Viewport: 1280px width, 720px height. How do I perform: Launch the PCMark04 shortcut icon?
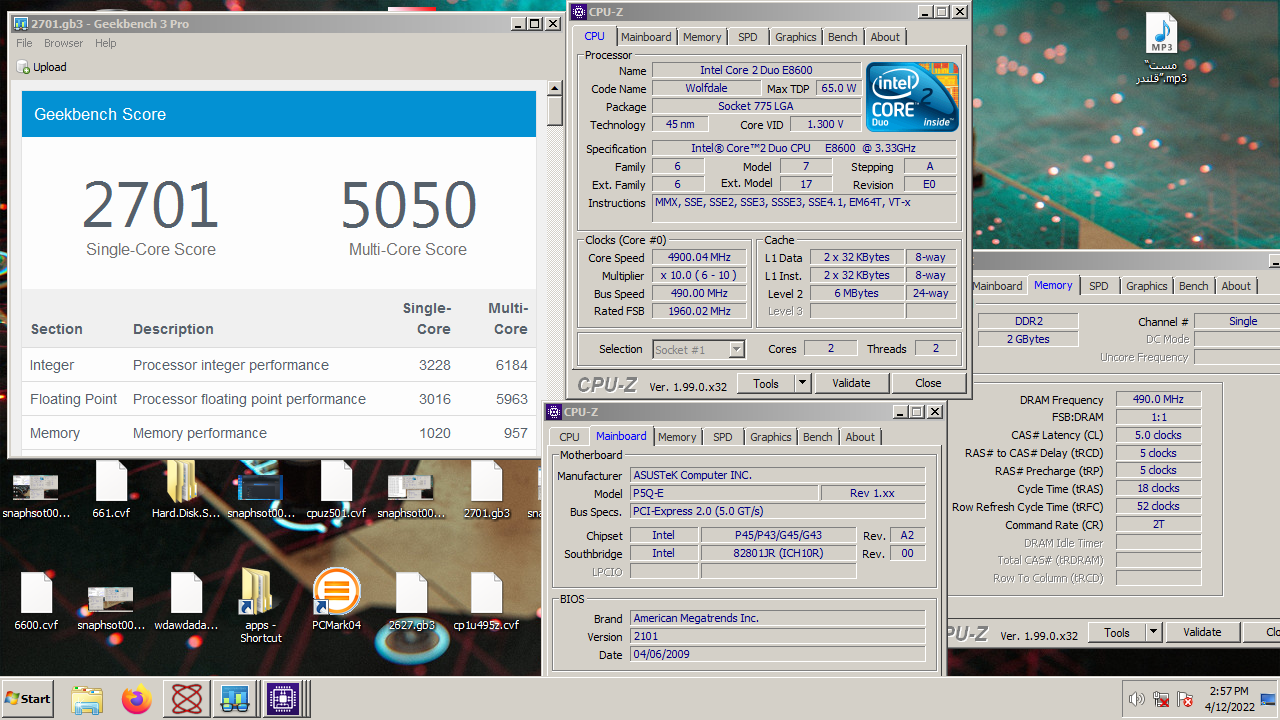tap(336, 592)
